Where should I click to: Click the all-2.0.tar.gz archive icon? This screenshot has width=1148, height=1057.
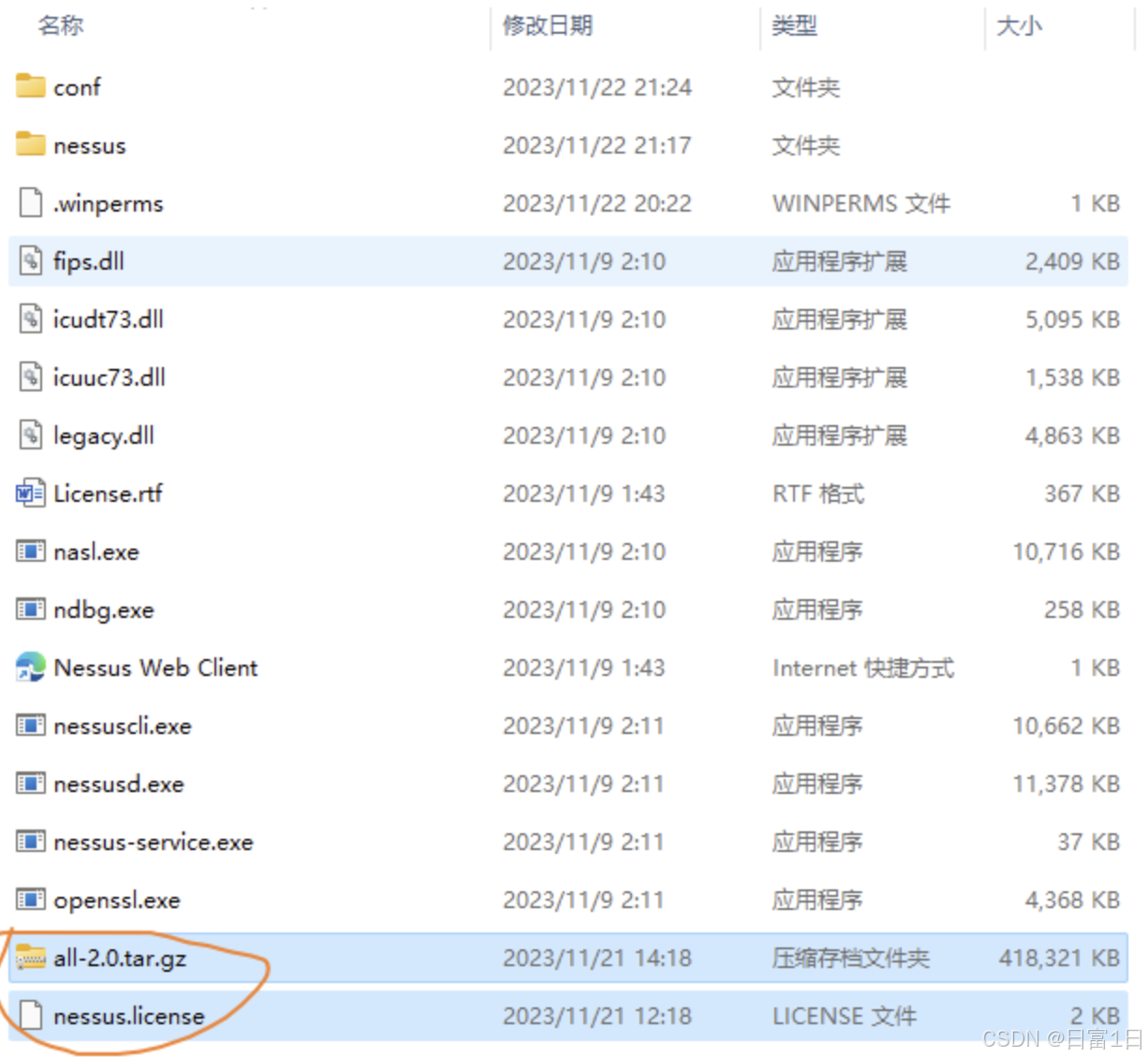[x=31, y=957]
